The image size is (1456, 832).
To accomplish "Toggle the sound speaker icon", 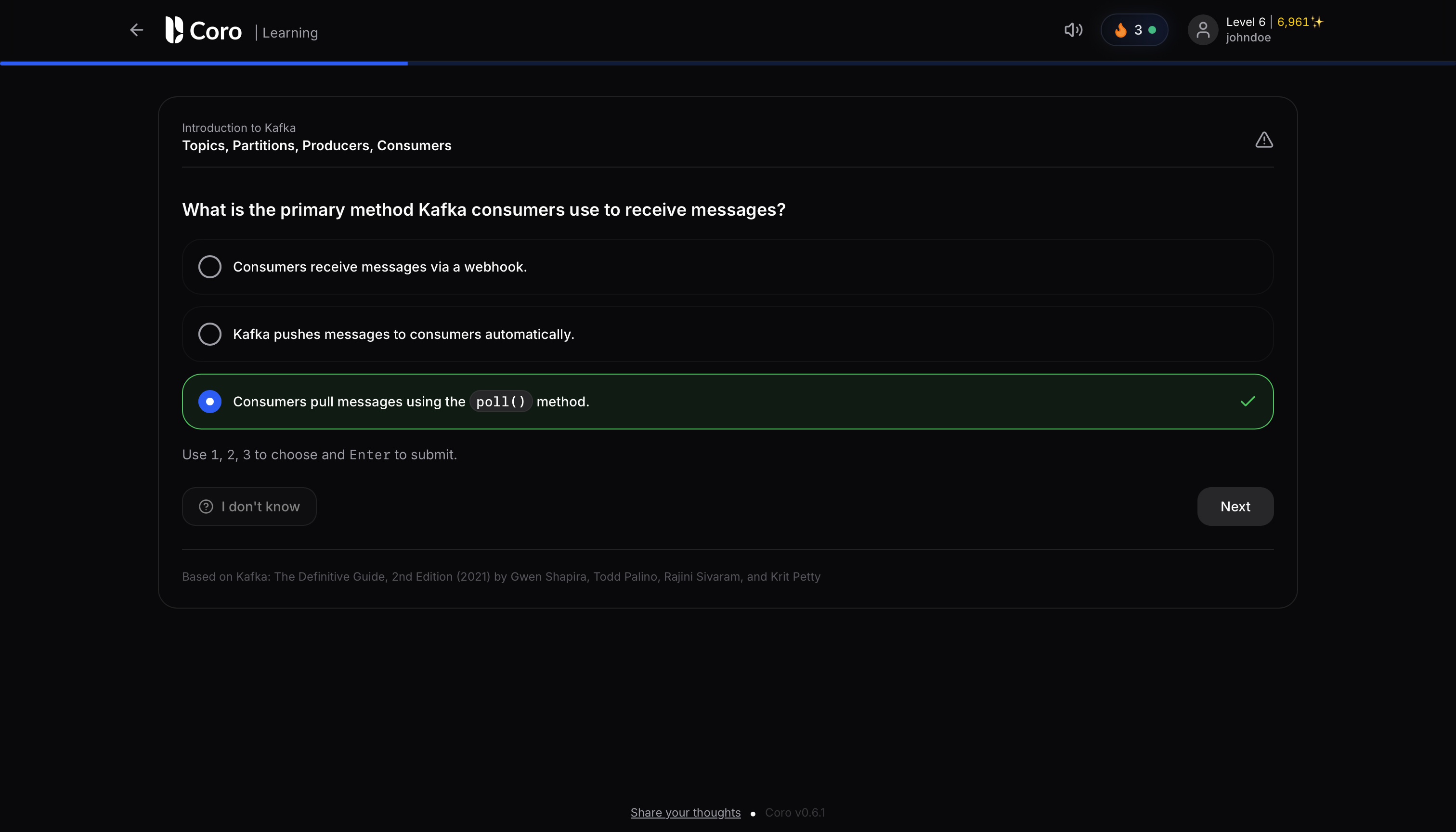I will (1073, 30).
